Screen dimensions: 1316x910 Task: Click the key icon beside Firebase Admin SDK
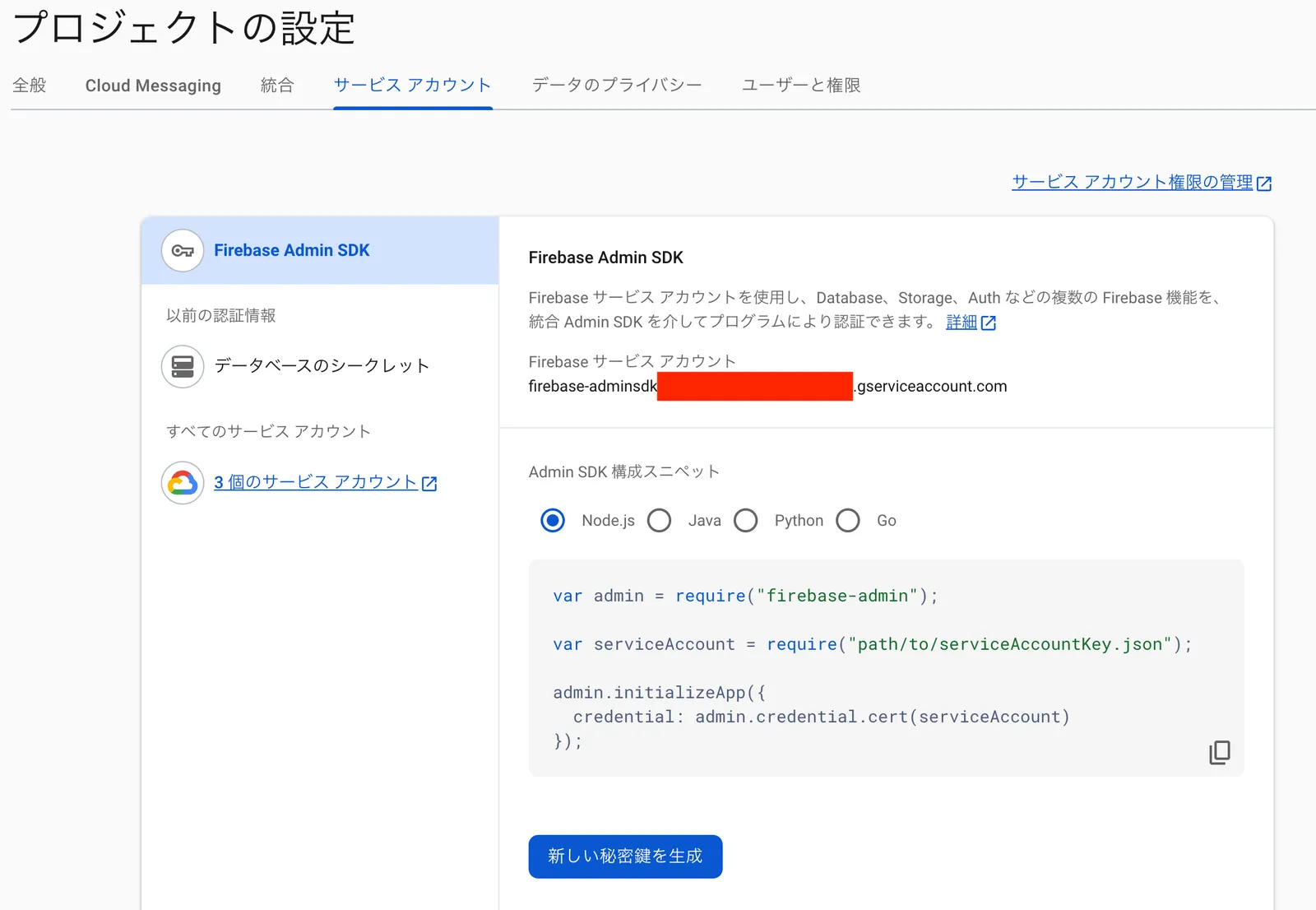tap(183, 250)
